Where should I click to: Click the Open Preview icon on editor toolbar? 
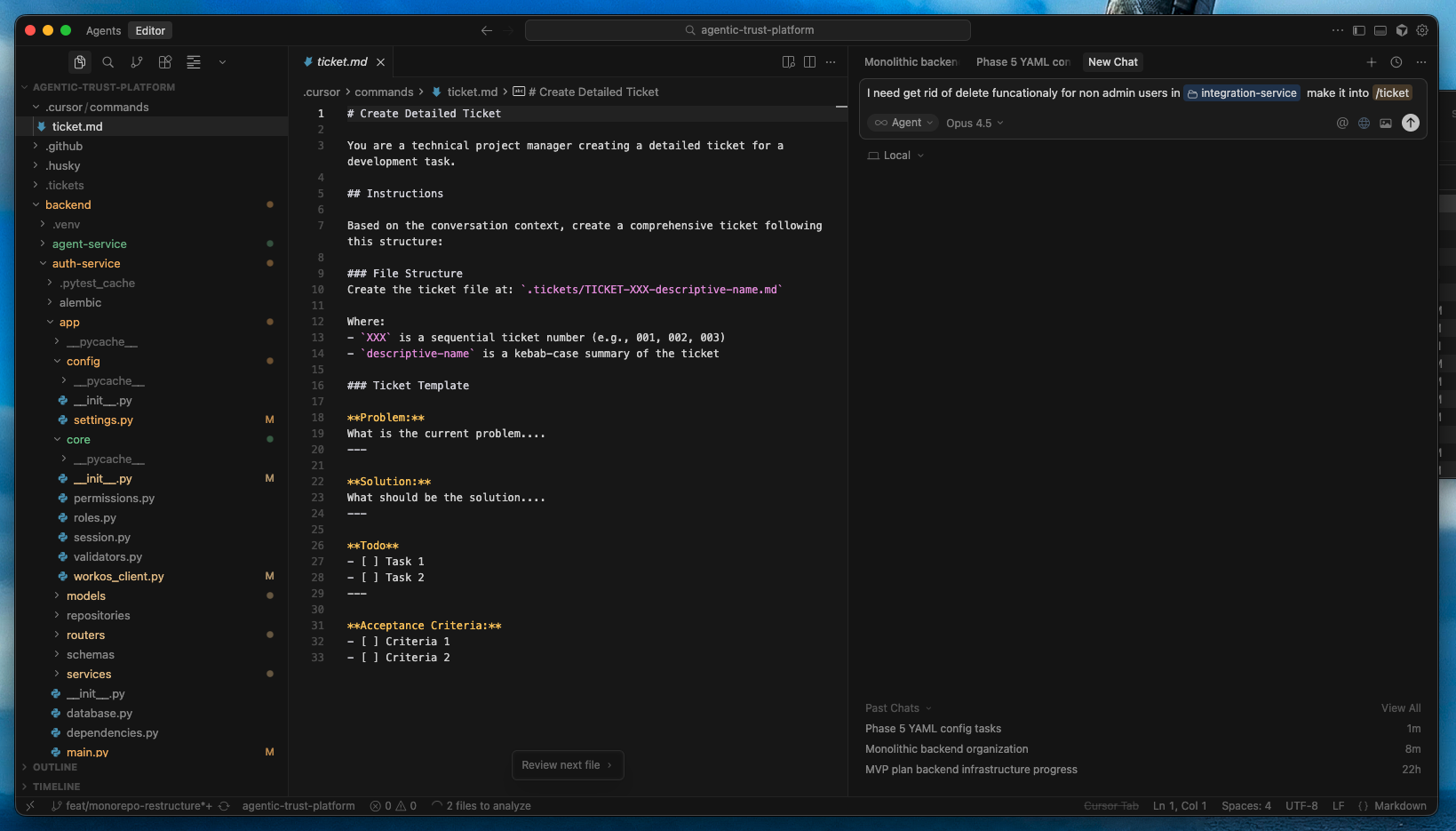[x=788, y=61]
